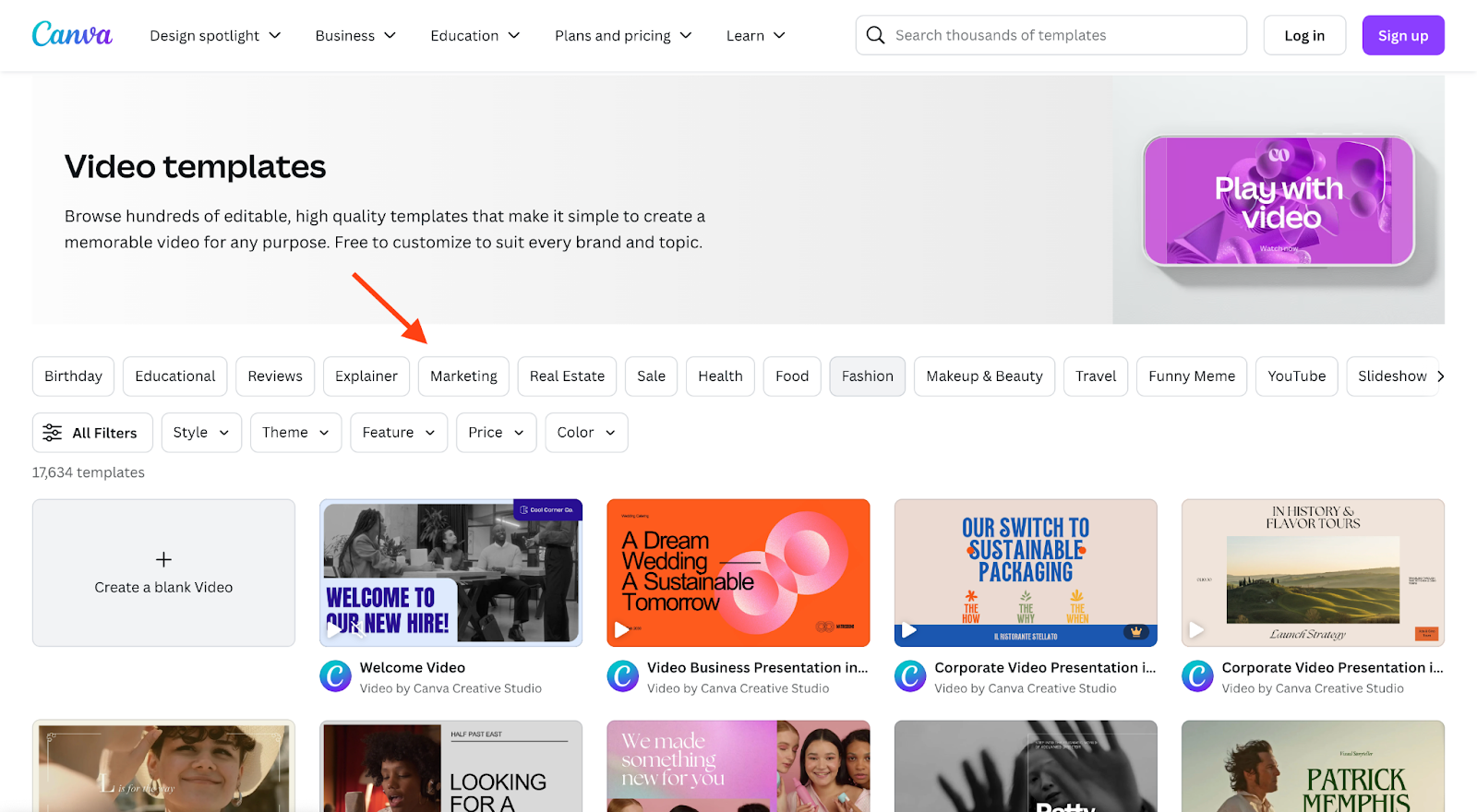
Task: Click crown premium icon on Sustainable Packaging
Action: pyautogui.click(x=1136, y=632)
